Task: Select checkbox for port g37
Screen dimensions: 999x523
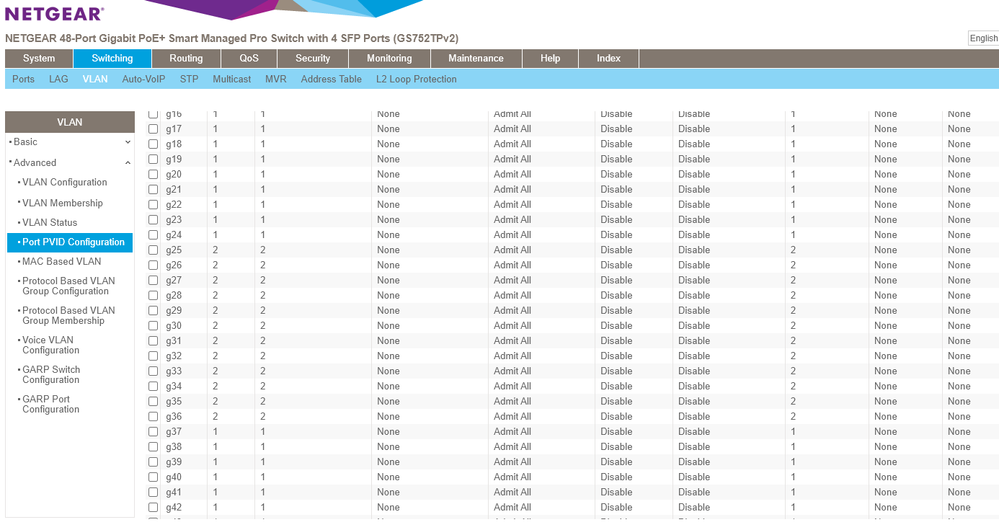Action: pyautogui.click(x=153, y=432)
